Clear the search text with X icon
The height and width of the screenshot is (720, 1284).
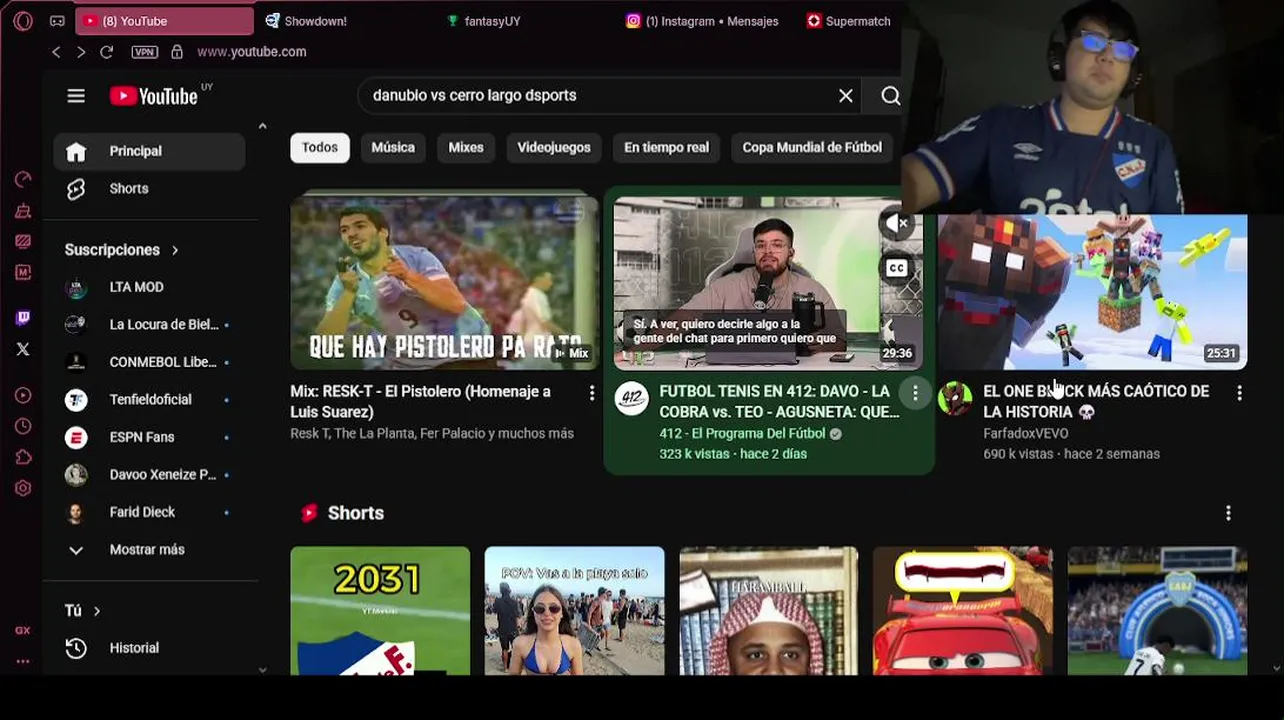(846, 96)
